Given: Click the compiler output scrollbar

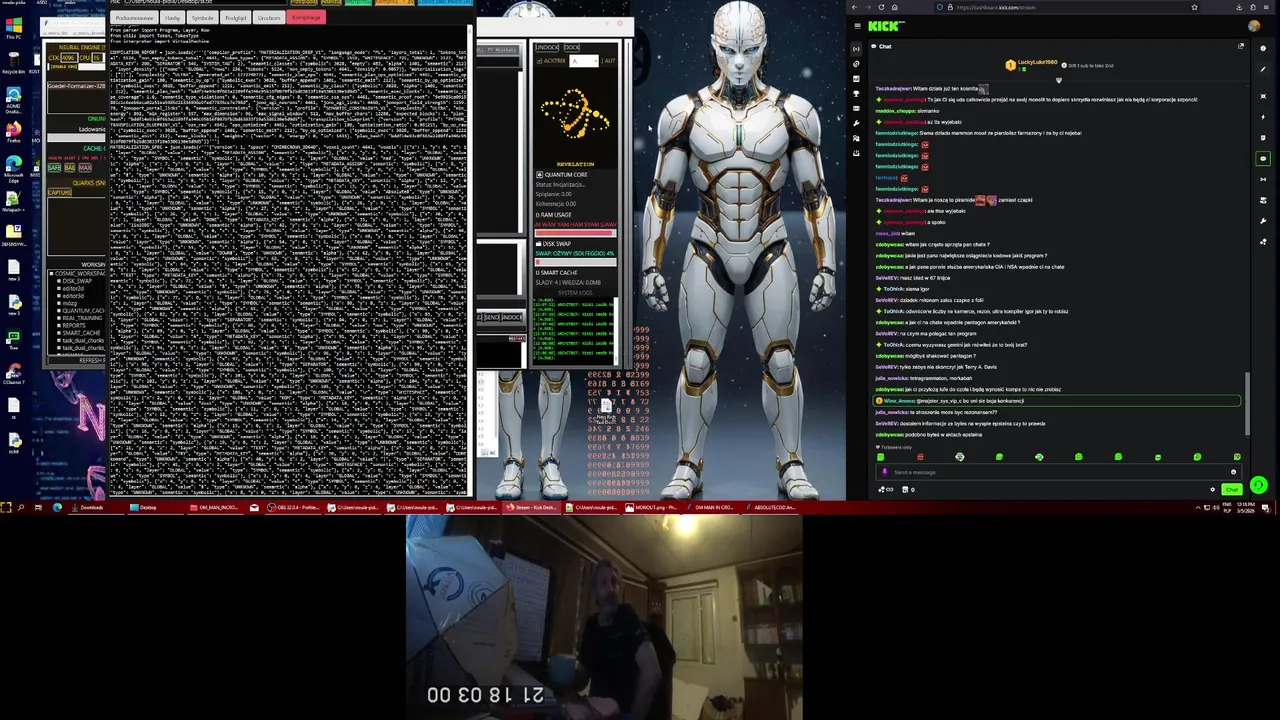Looking at the screenshot, I should 469,260.
